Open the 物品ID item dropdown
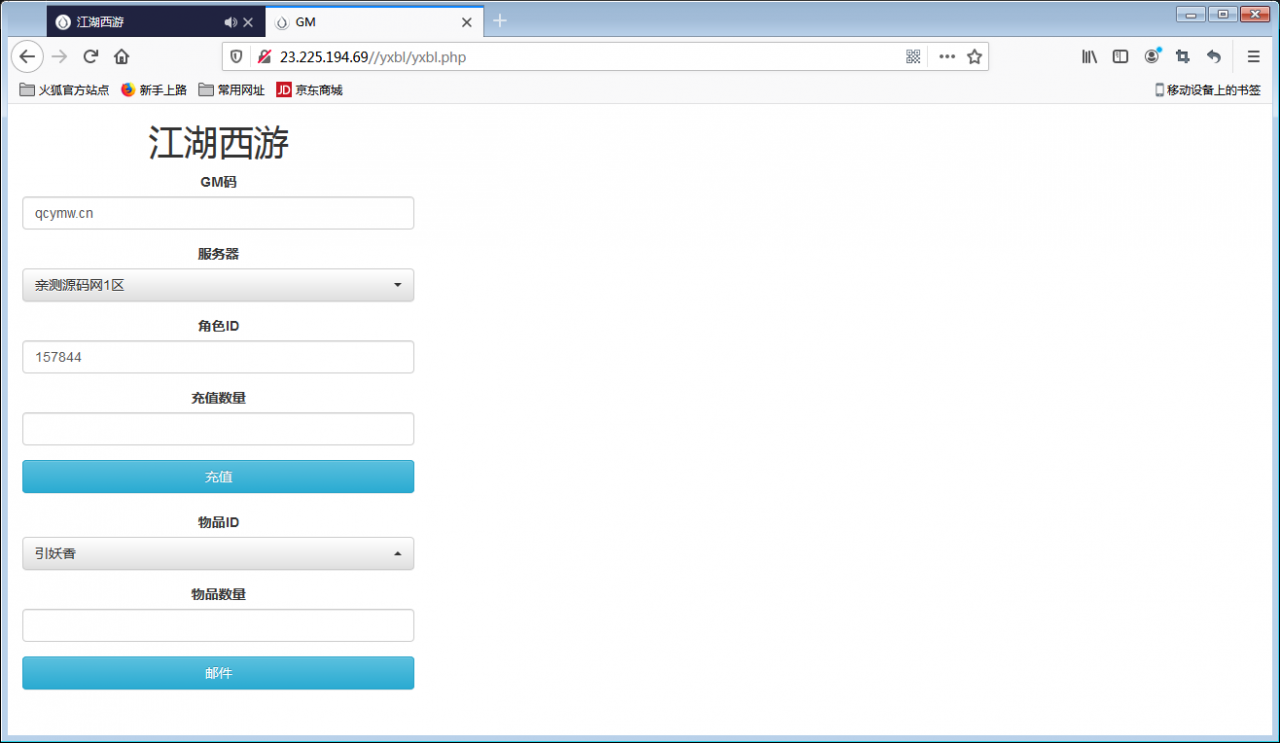Image resolution: width=1280 pixels, height=743 pixels. coord(218,553)
